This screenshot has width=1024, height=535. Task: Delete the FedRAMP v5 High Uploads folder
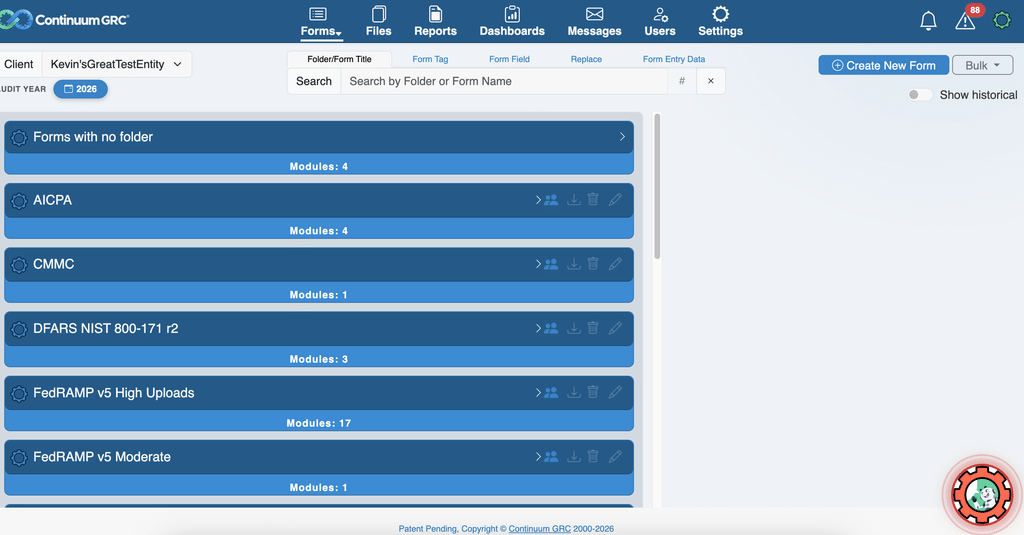593,392
